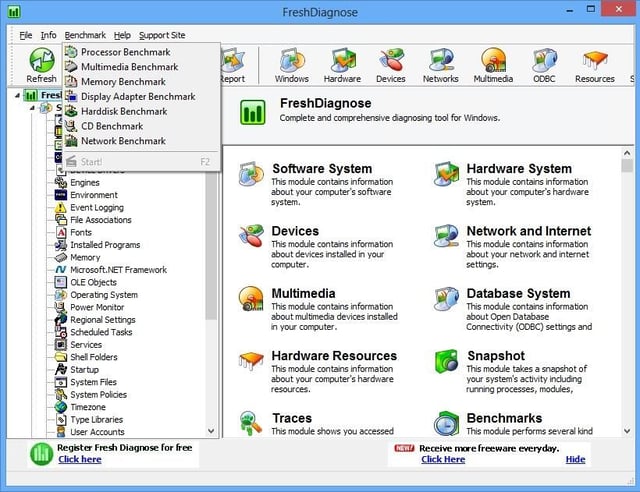Click the Refresh toolbar icon
The width and height of the screenshot is (640, 492).
(42, 65)
